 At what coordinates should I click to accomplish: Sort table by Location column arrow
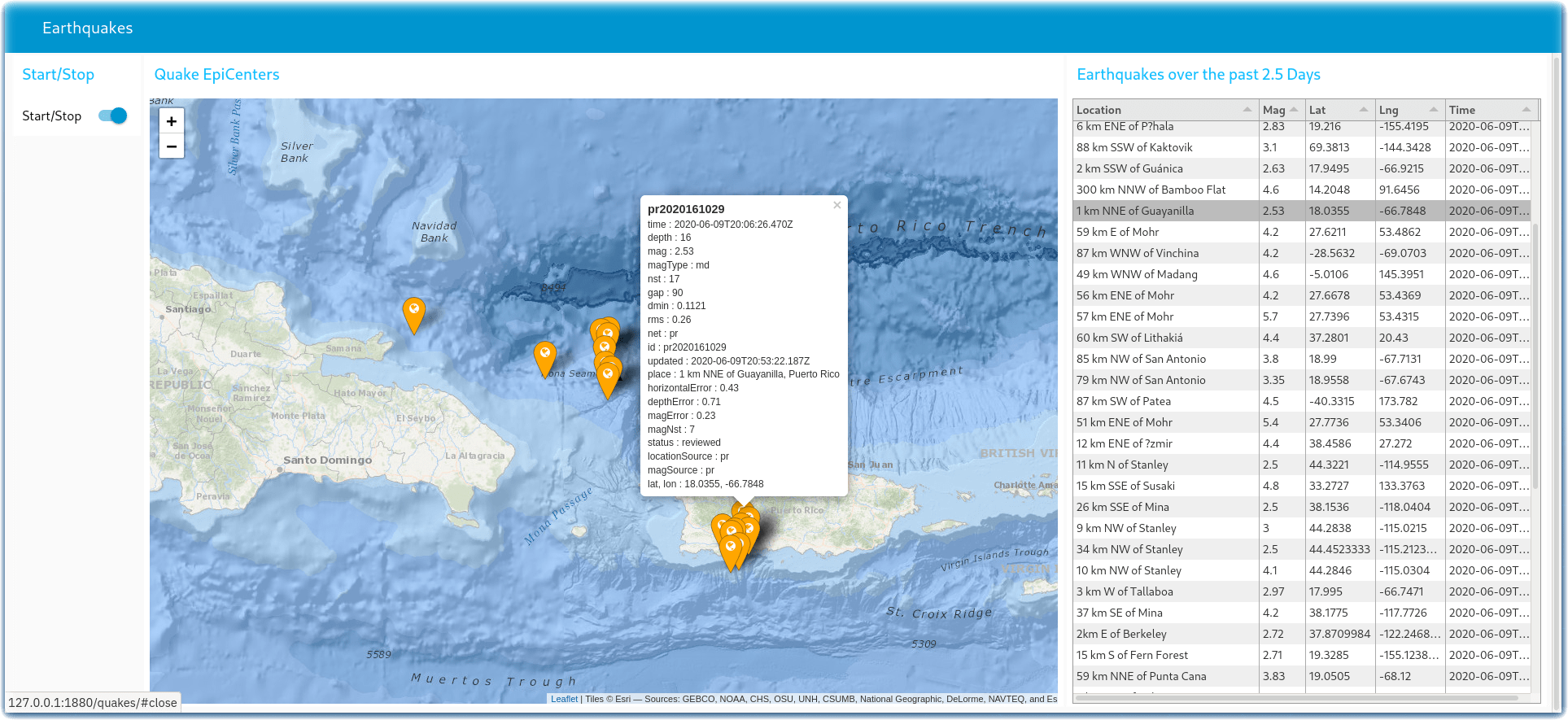coord(1247,110)
